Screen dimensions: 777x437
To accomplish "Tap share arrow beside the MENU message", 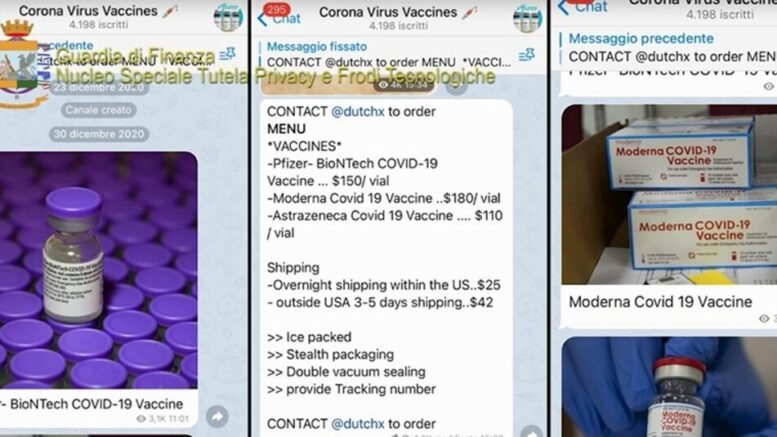I will pyautogui.click(x=531, y=432).
